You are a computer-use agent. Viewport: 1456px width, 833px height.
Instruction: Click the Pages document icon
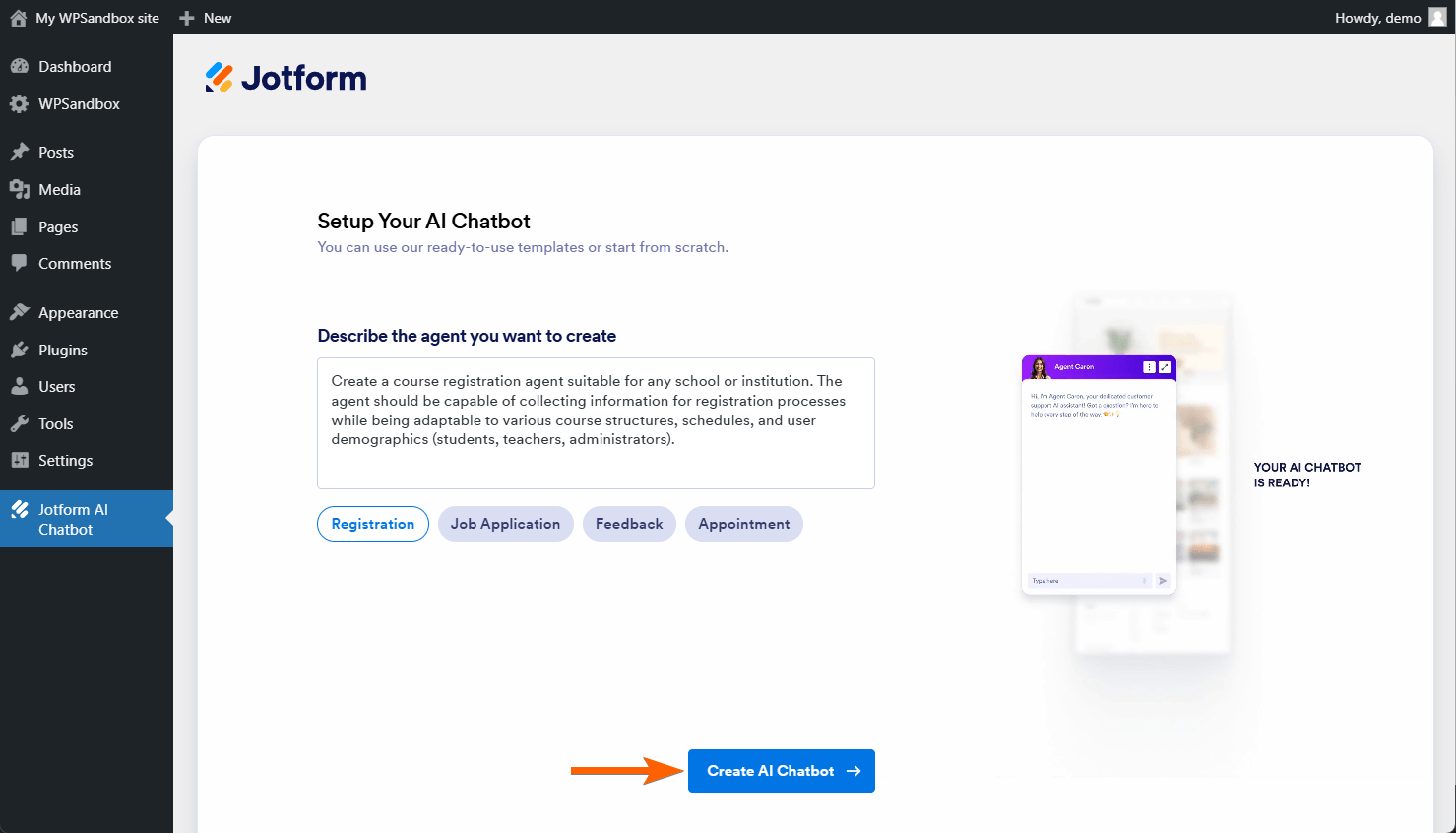tap(22, 226)
